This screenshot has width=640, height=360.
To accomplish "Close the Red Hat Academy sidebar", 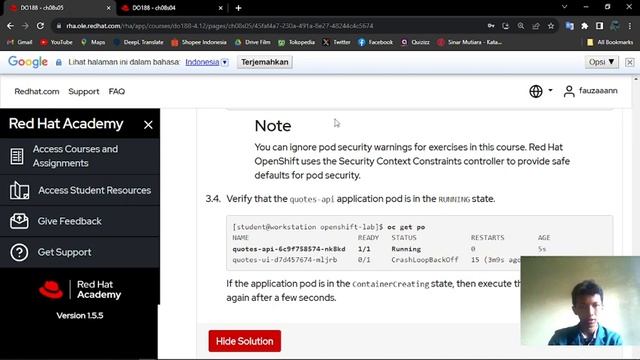I will point(148,125).
